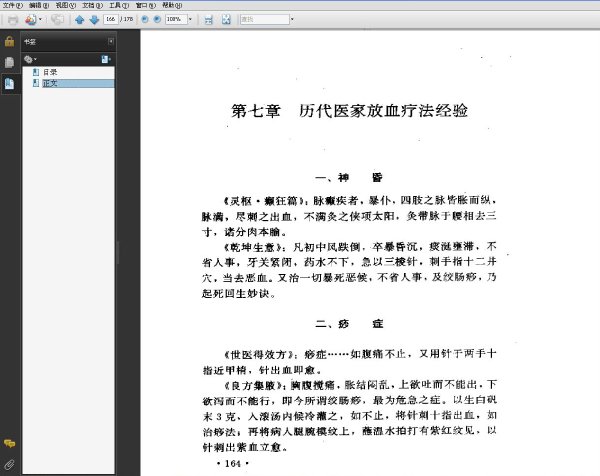Click the Print icon in toolbar
Screen dimensions: 600x476
13,20
